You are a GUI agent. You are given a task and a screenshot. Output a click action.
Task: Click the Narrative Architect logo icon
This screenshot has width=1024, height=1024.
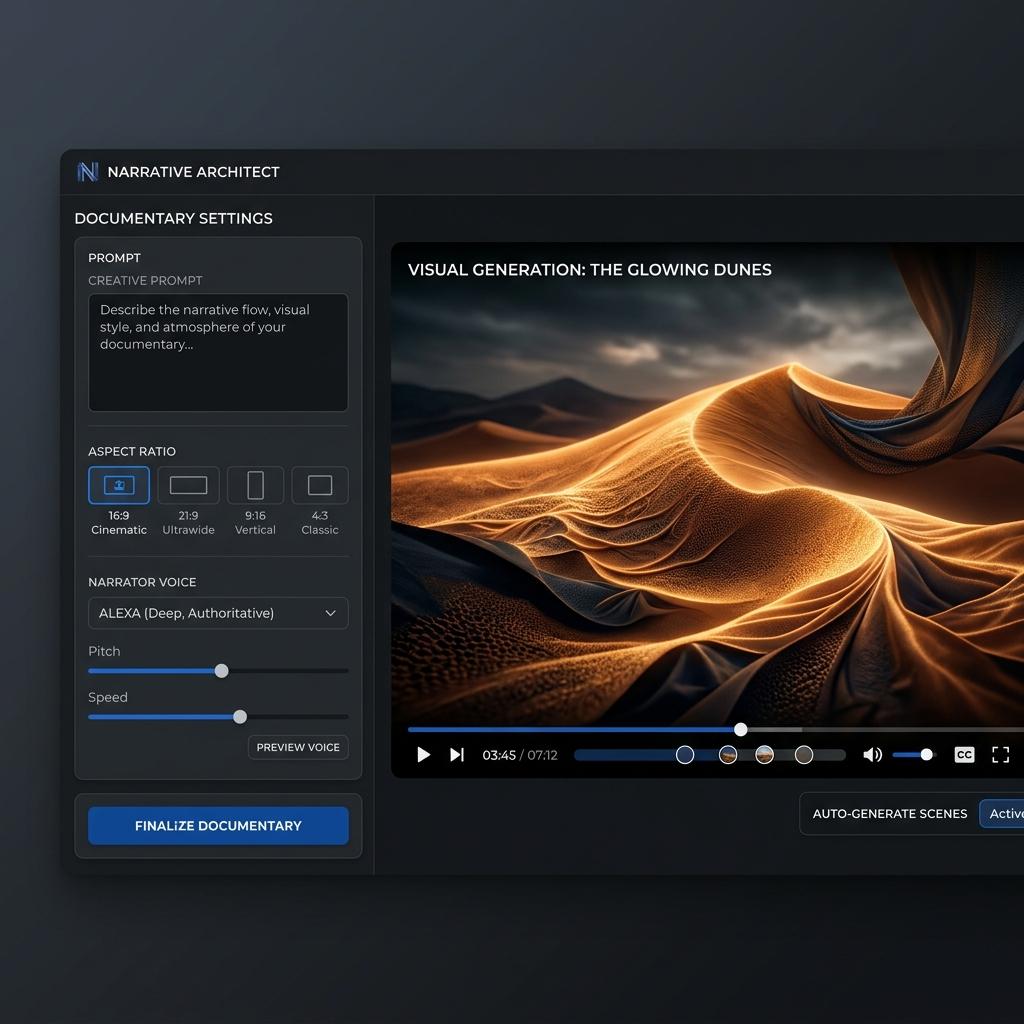click(88, 172)
